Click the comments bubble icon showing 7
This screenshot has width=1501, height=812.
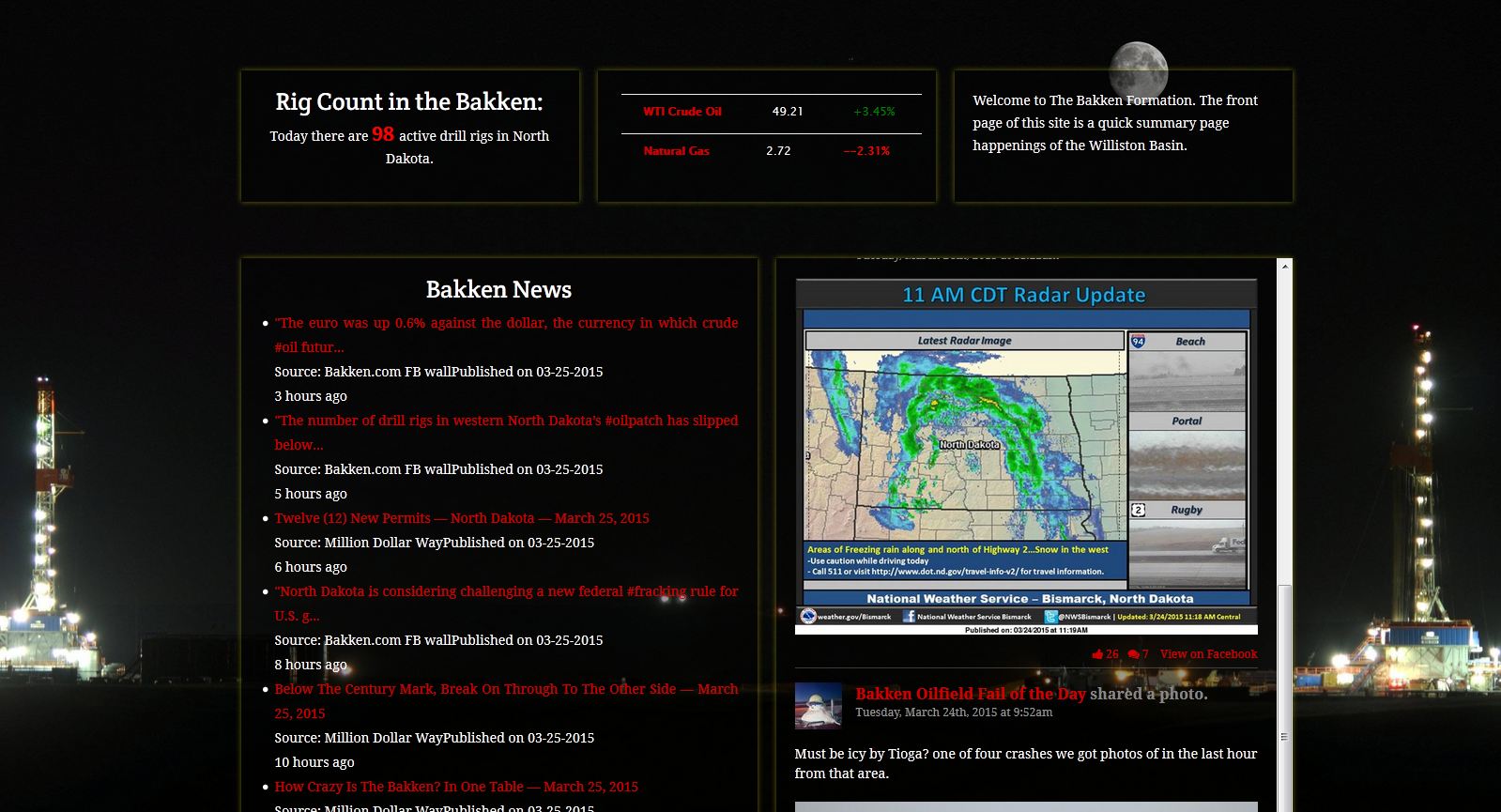[1133, 654]
